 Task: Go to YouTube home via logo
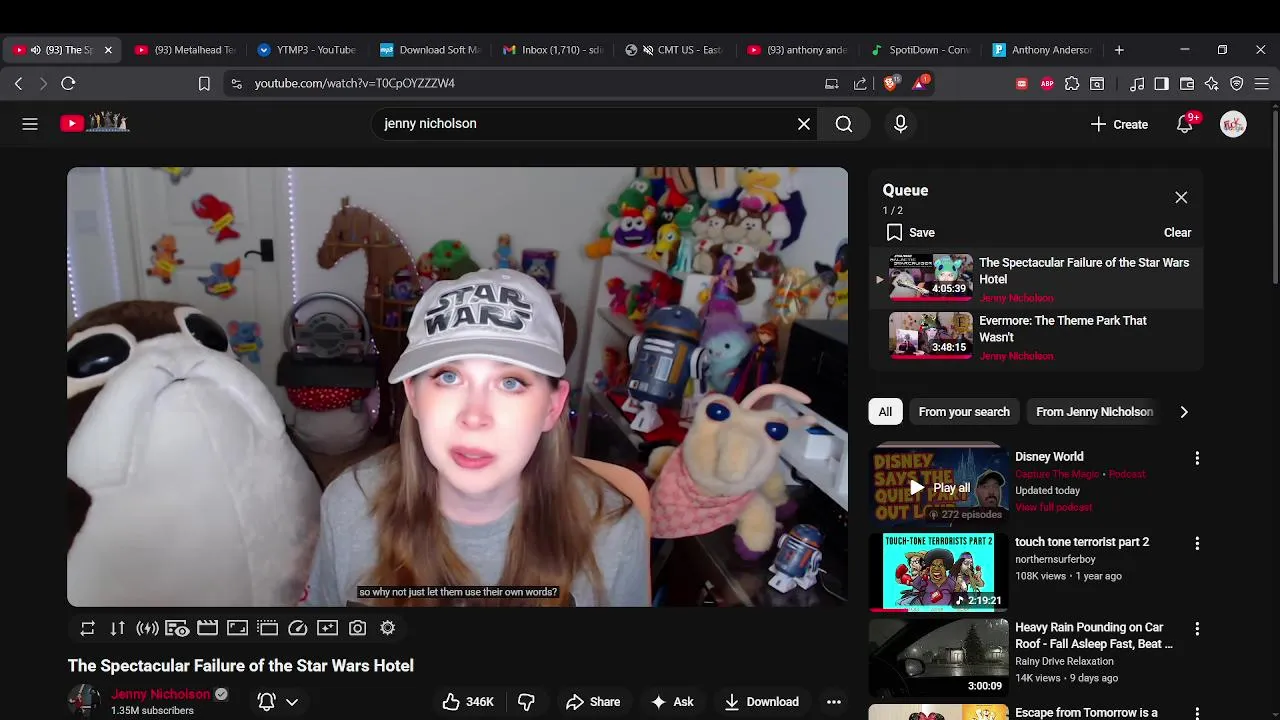point(94,123)
